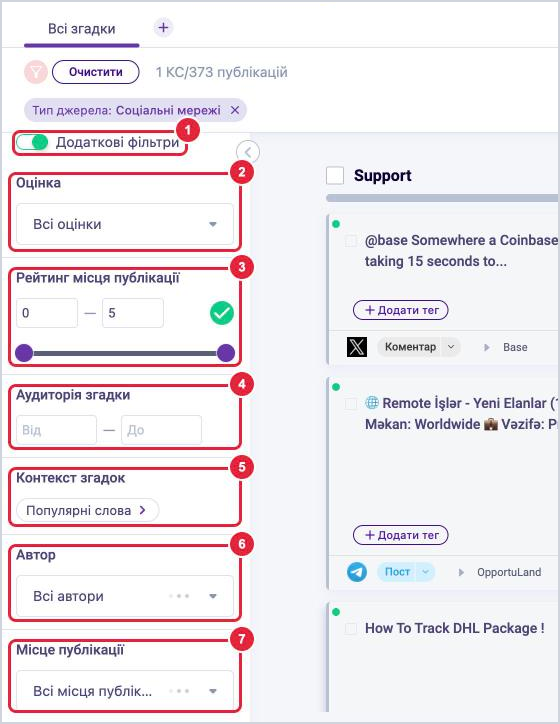
Task: Select the @base Coinbase mention checkbox
Action: tap(351, 241)
